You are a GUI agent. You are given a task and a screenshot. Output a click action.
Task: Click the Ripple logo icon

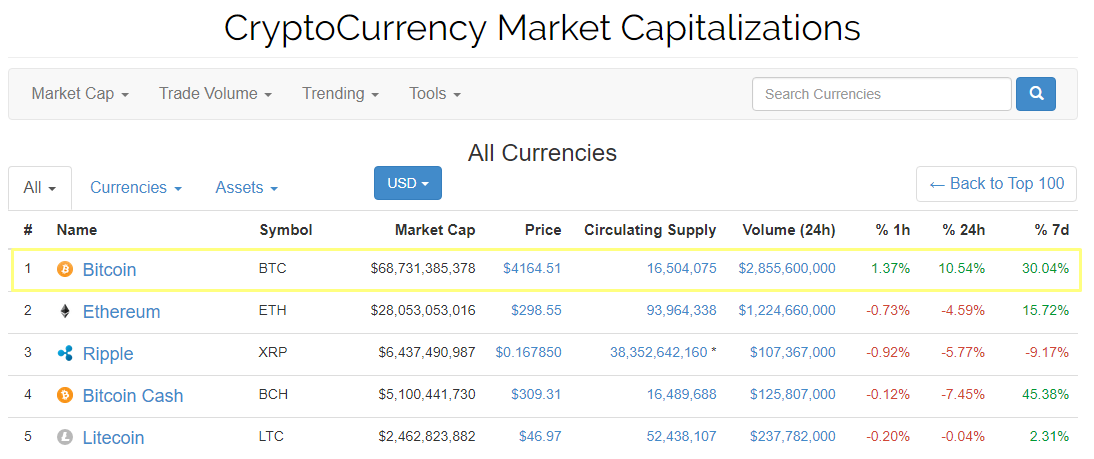coord(65,353)
